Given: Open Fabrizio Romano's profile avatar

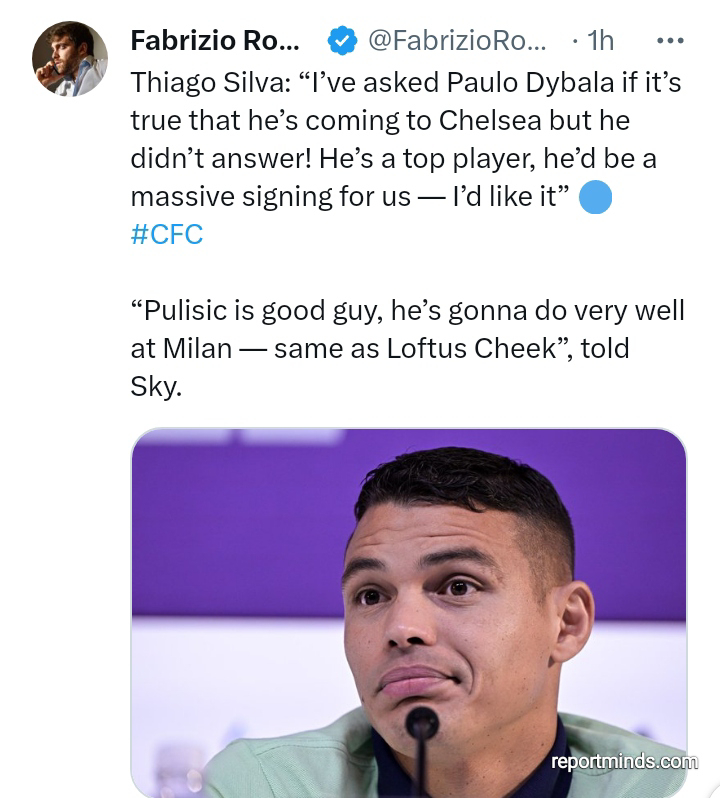Looking at the screenshot, I should 70,58.
